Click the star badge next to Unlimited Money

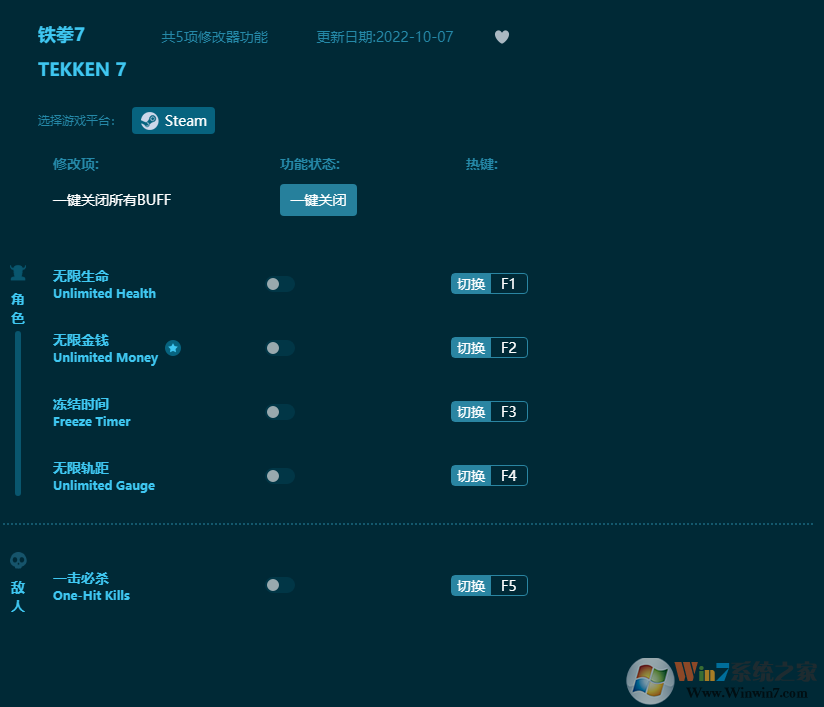coord(173,348)
